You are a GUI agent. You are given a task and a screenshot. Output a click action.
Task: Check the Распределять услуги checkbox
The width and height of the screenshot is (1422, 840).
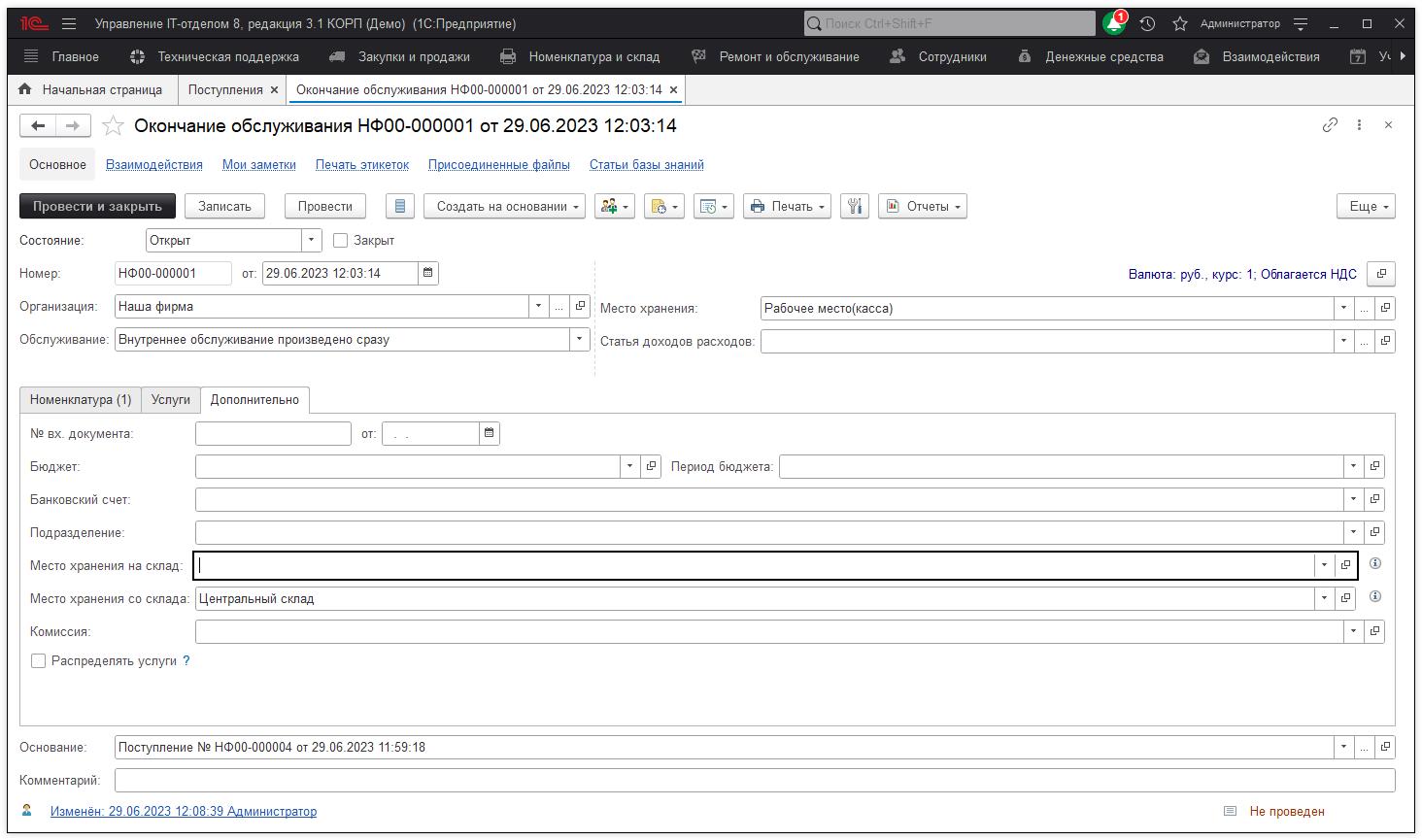[x=39, y=661]
